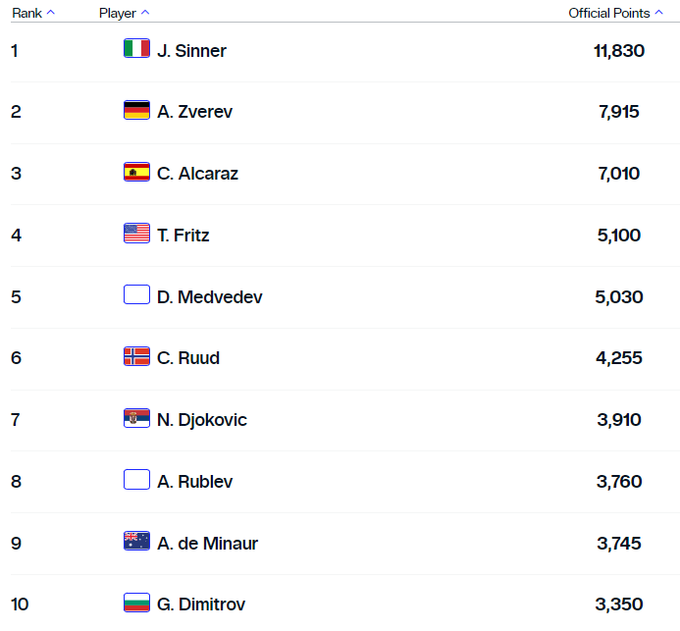Open J. Sinner's player profile
The height and width of the screenshot is (631, 680).
192,50
